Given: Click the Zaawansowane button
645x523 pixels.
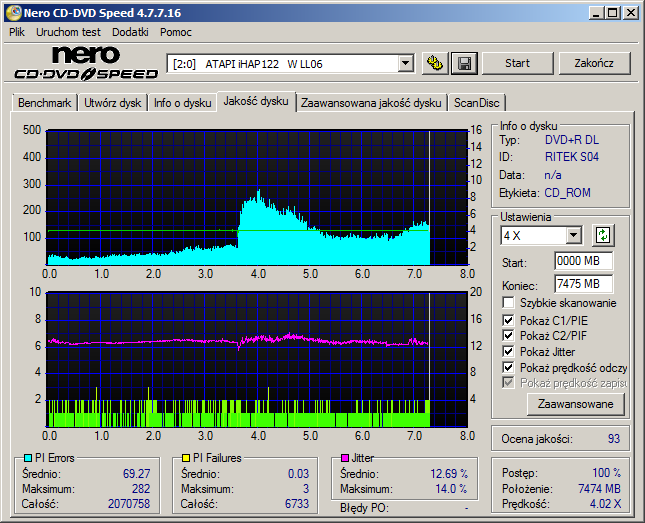Looking at the screenshot, I should (575, 404).
